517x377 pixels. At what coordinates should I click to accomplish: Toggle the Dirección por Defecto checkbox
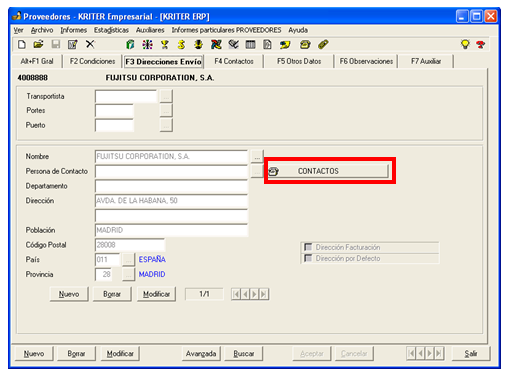[308, 258]
